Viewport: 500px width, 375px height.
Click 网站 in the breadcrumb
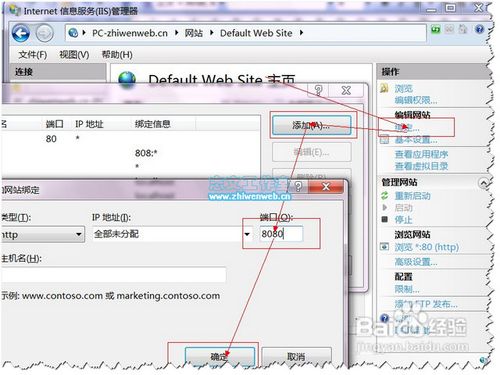194,33
